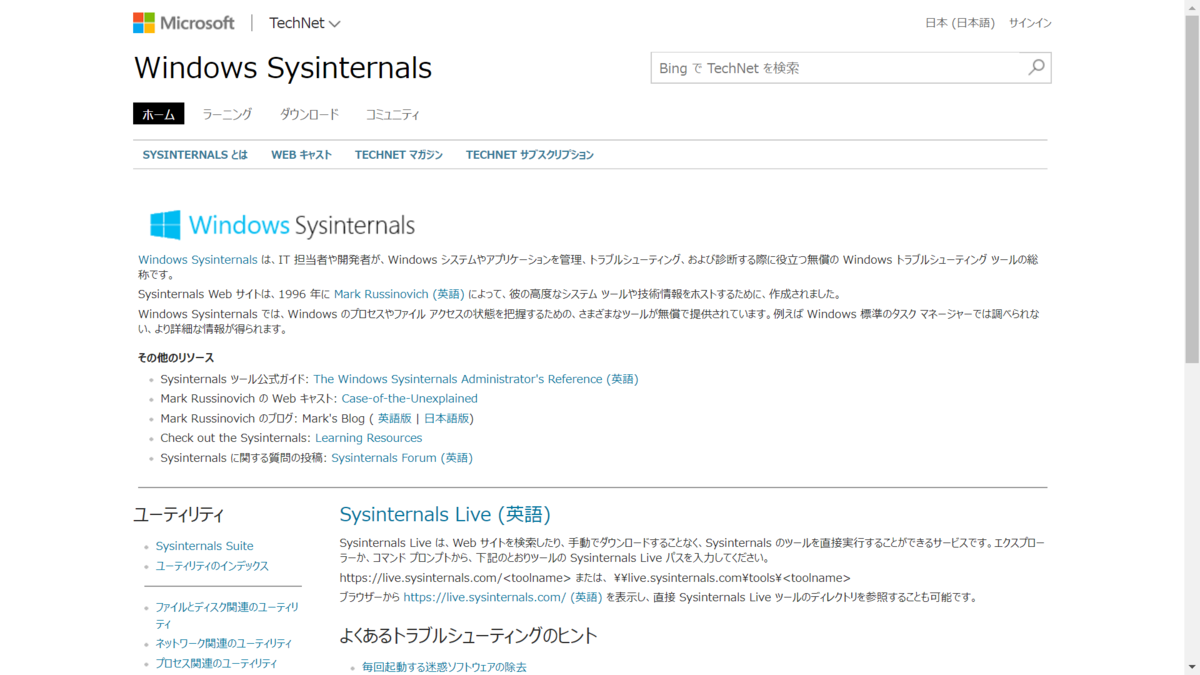Open Case-of-the-Unexplained webcast link
This screenshot has height=675, width=1200.
tap(410, 398)
